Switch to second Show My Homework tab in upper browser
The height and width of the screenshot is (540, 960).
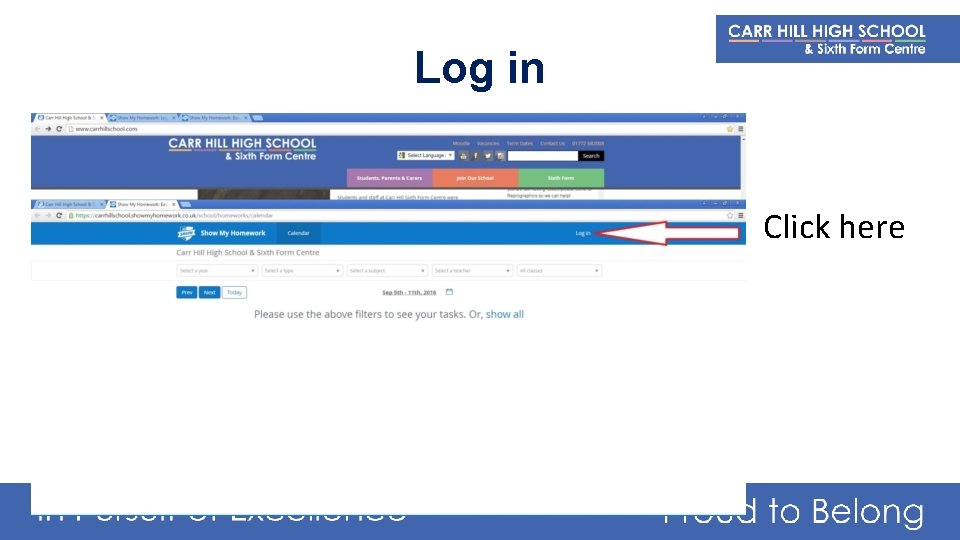(x=142, y=118)
